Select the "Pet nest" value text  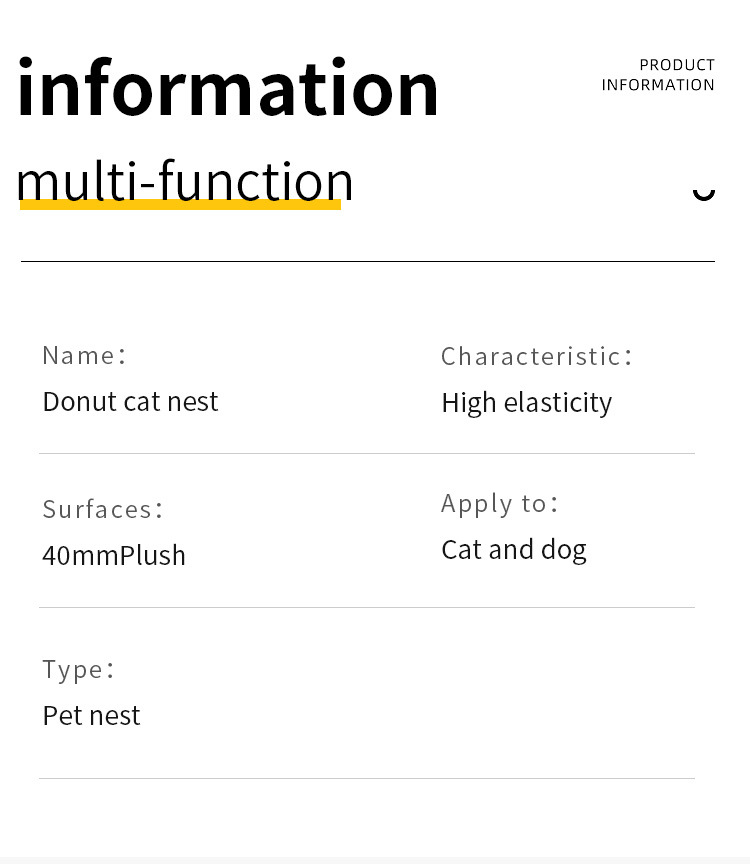[x=91, y=715]
